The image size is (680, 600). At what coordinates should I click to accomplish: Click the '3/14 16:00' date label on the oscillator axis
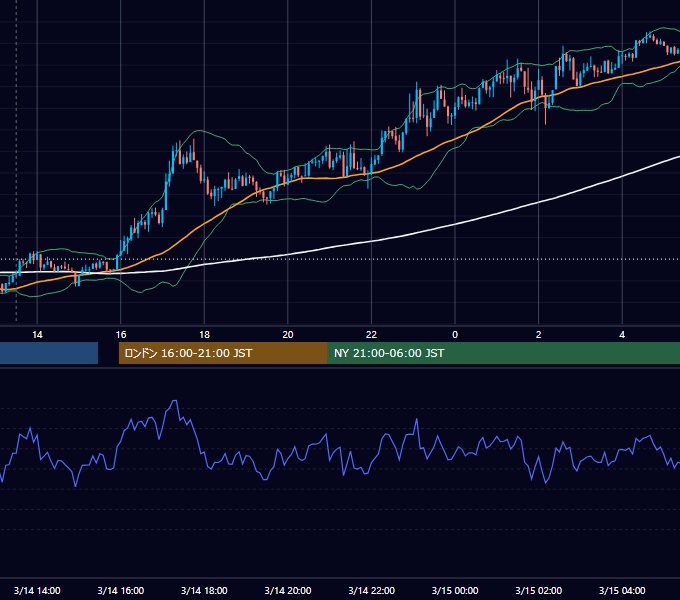tap(121, 590)
